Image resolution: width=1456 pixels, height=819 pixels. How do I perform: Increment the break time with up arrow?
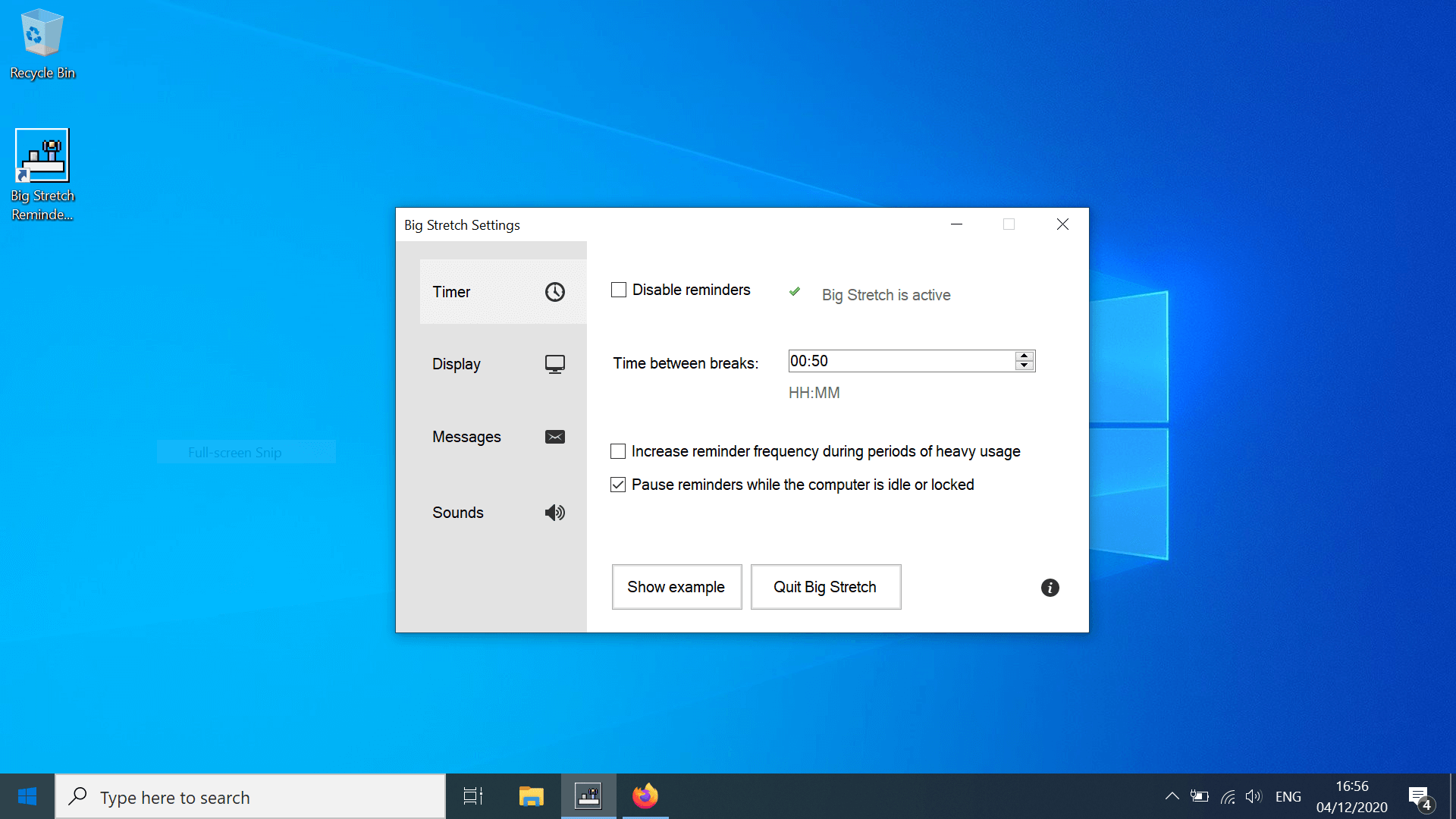pos(1024,356)
